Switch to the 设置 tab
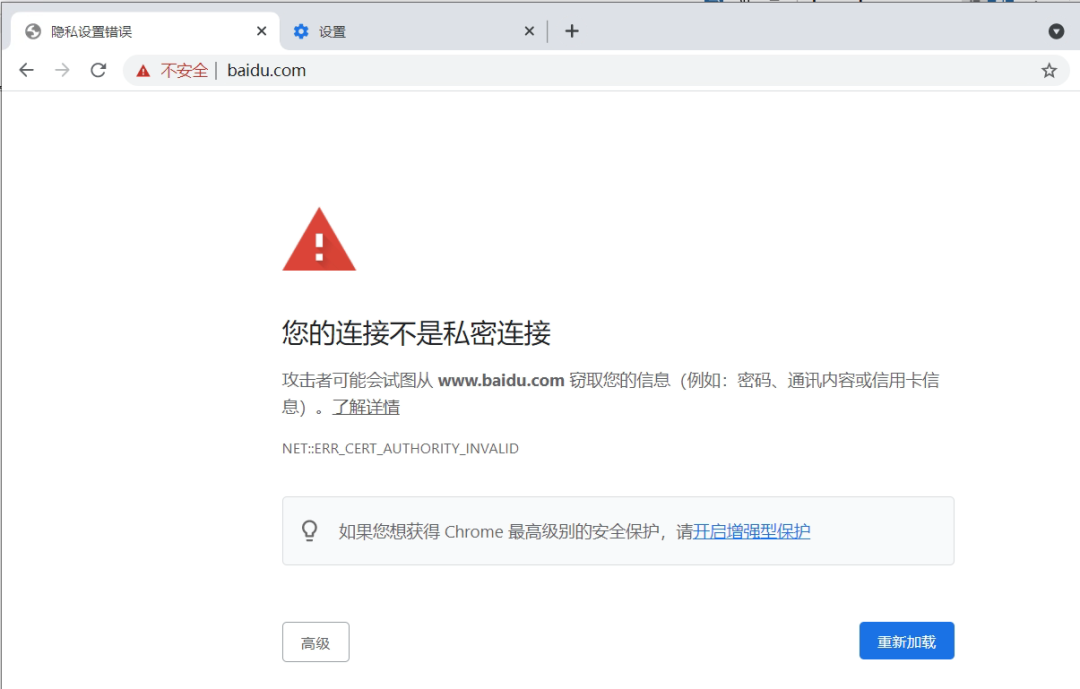Screen dimensions: 1080x689 coord(413,31)
